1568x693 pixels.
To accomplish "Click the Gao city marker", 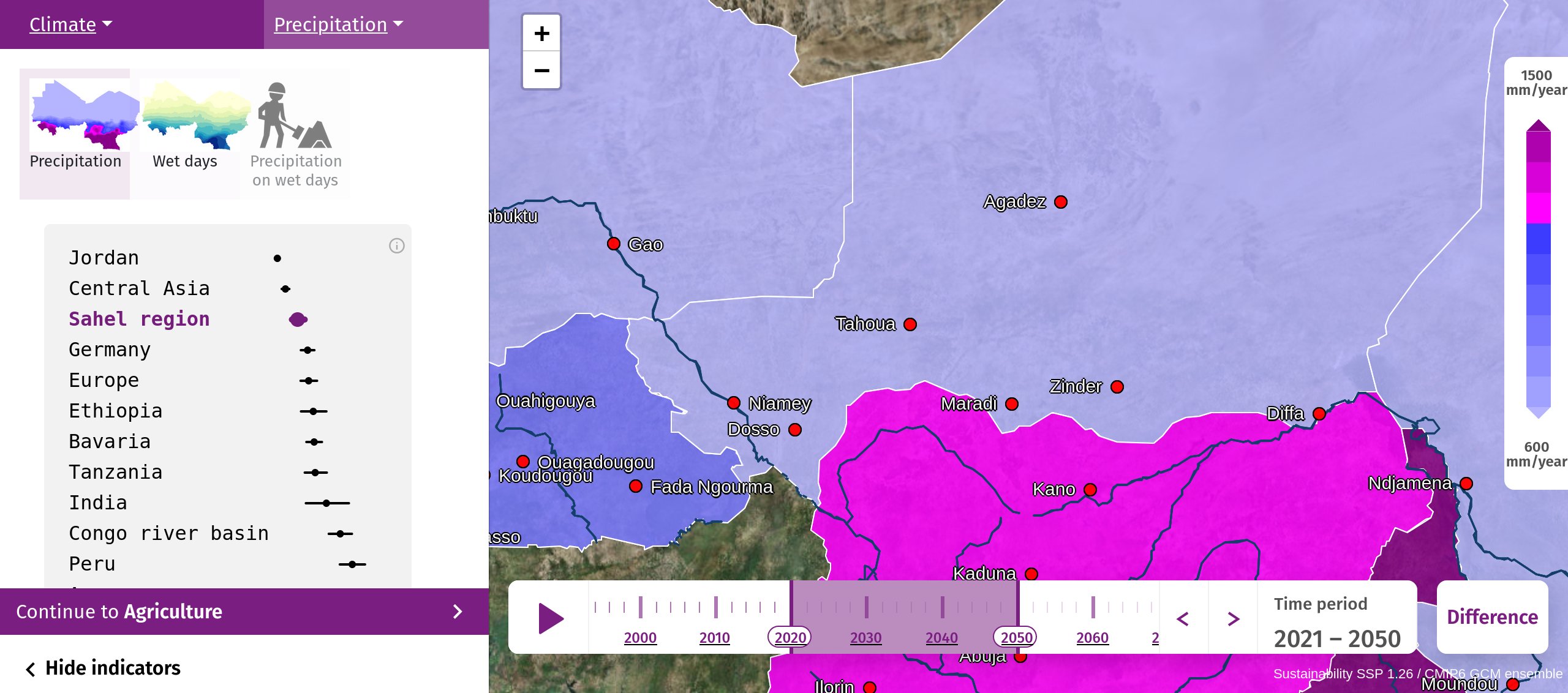I will [x=613, y=244].
